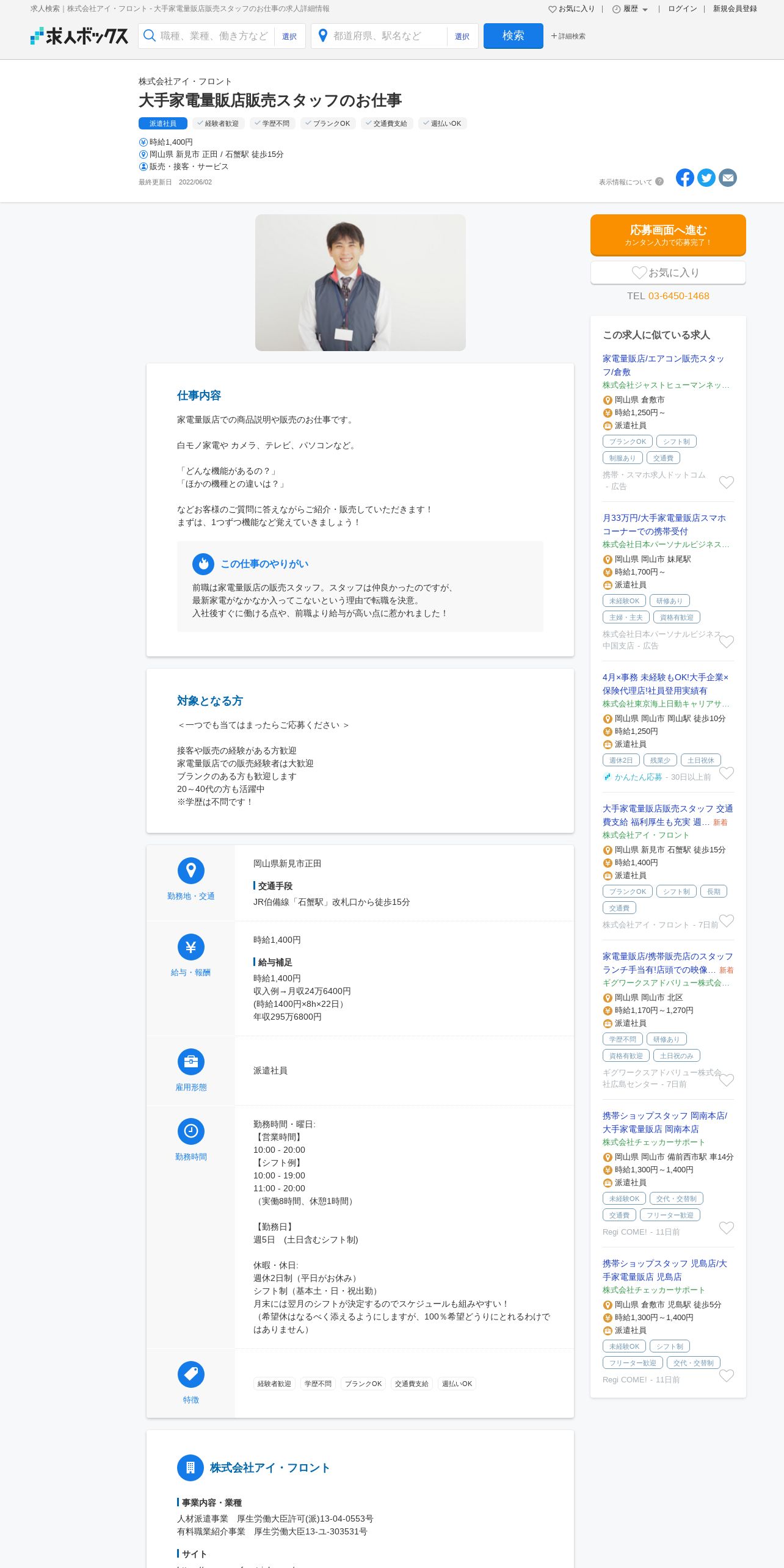
Task: Click the help question mark beside 表示情報について
Action: [659, 181]
